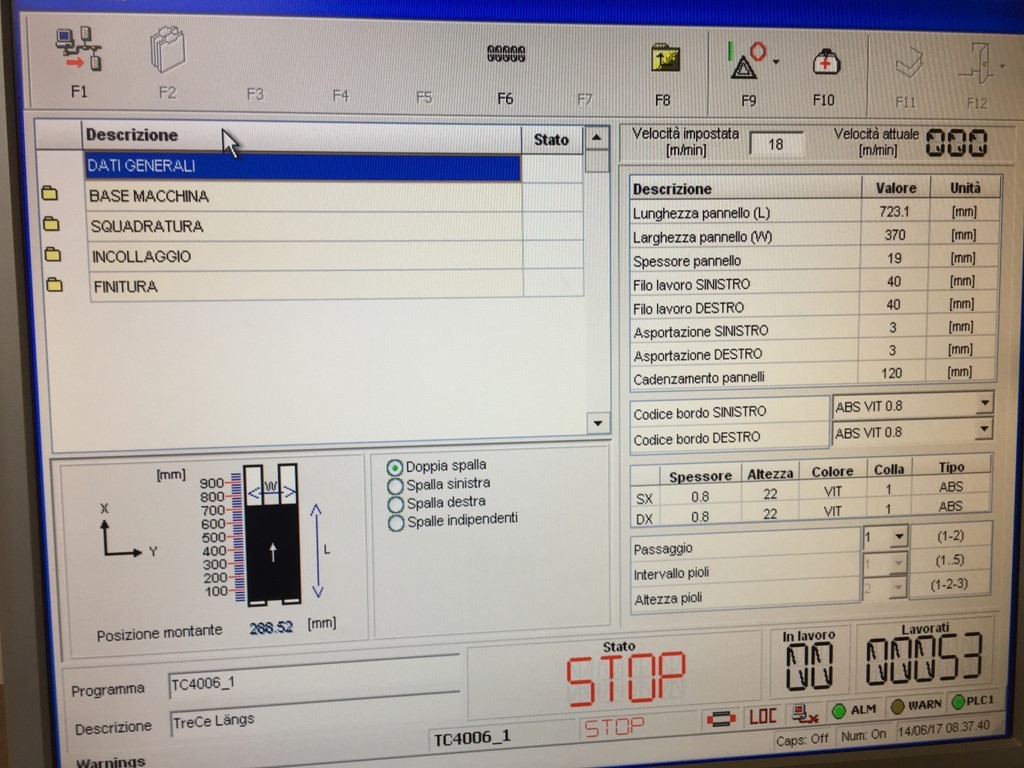Expand the Codice bordo SINISTRO dropdown
1024x768 pixels.
(x=984, y=404)
